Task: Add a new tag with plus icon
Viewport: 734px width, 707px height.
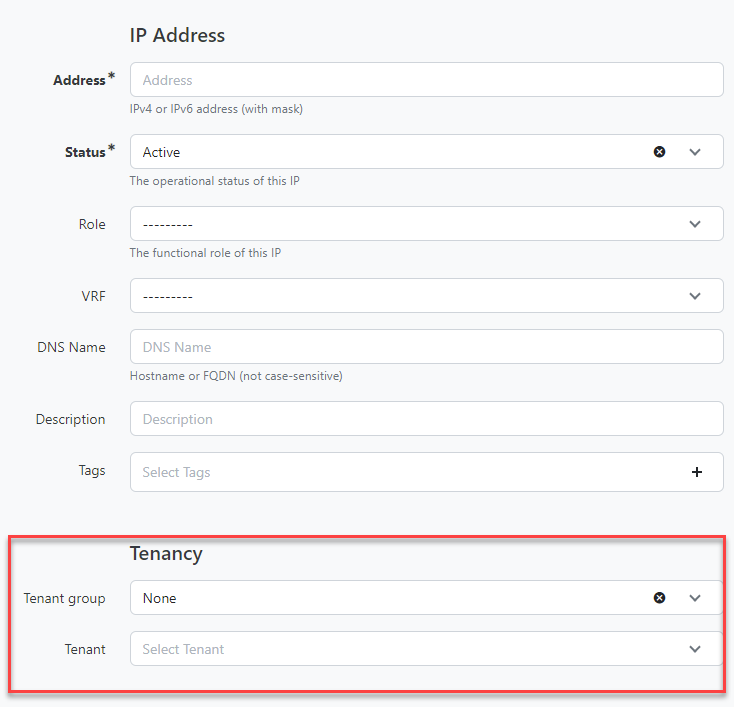Action: click(x=697, y=472)
